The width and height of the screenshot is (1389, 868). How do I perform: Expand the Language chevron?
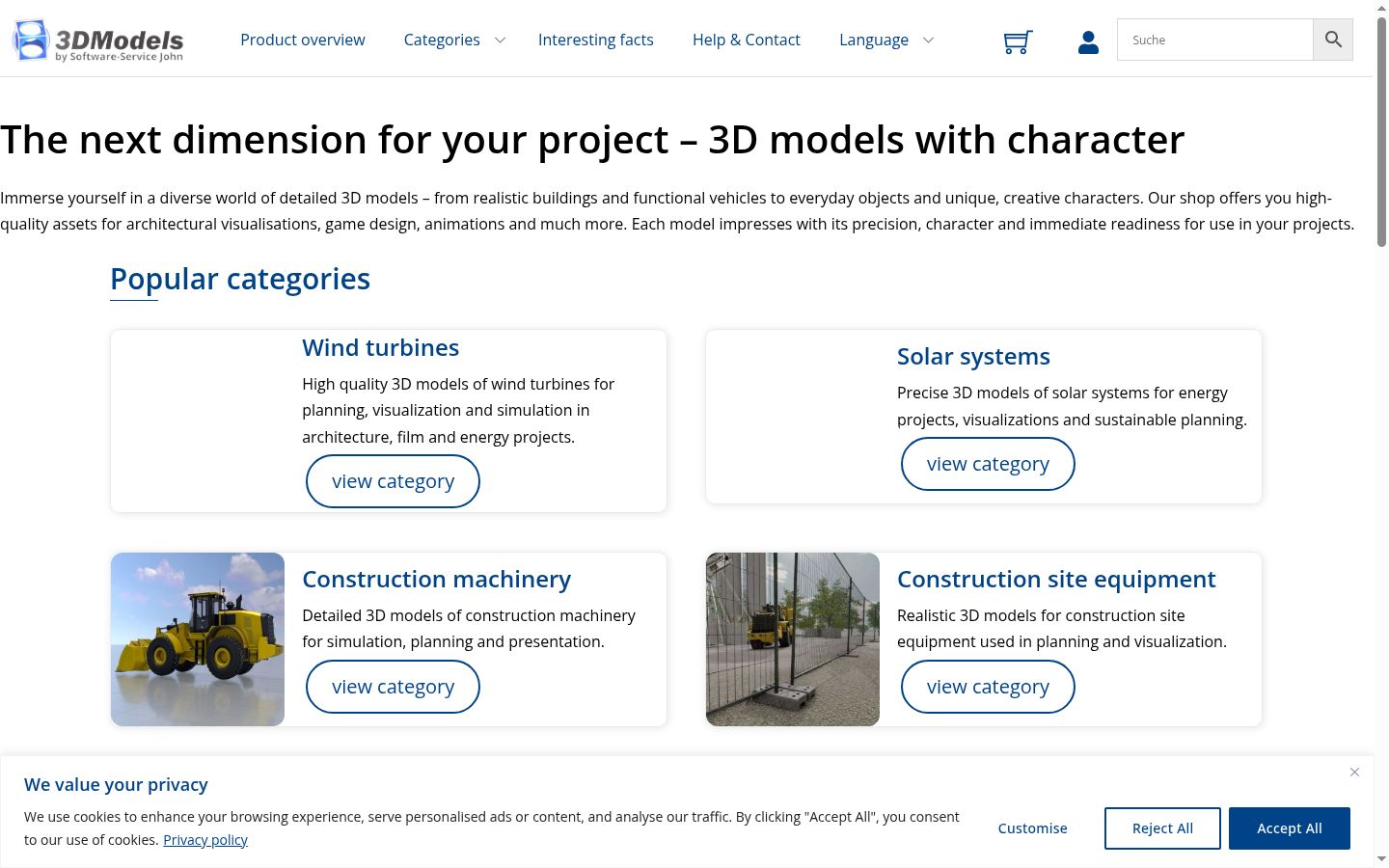click(928, 40)
